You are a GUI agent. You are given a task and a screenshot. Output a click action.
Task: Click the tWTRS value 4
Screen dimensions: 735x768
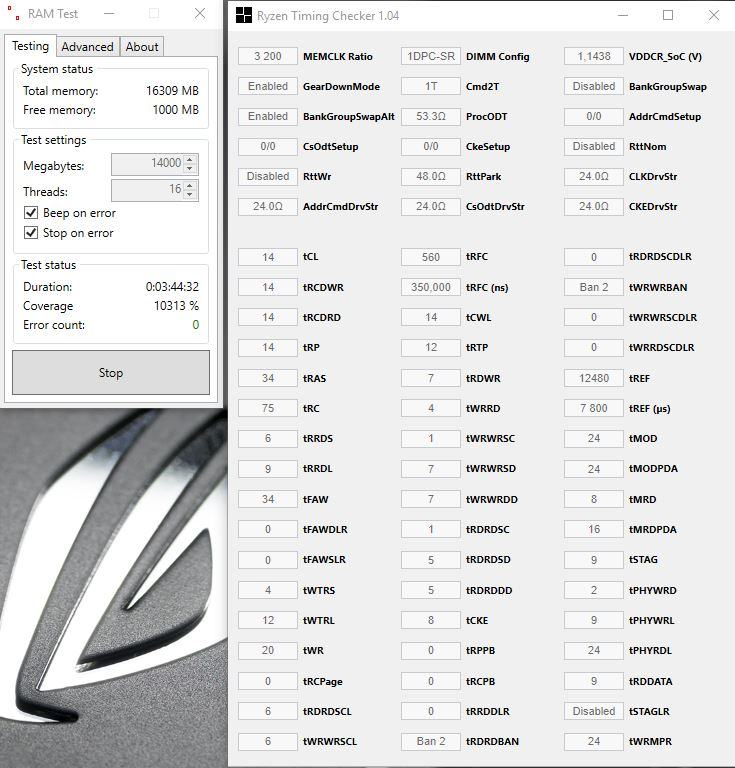[268, 590]
